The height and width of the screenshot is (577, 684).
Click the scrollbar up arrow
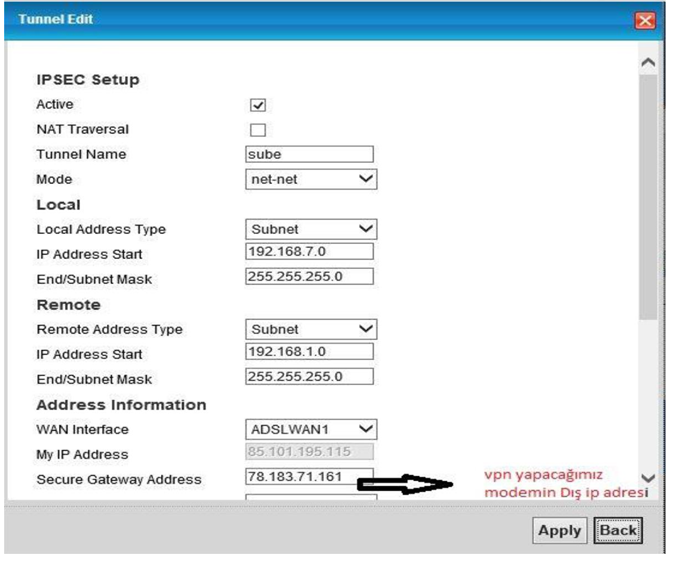point(648,63)
